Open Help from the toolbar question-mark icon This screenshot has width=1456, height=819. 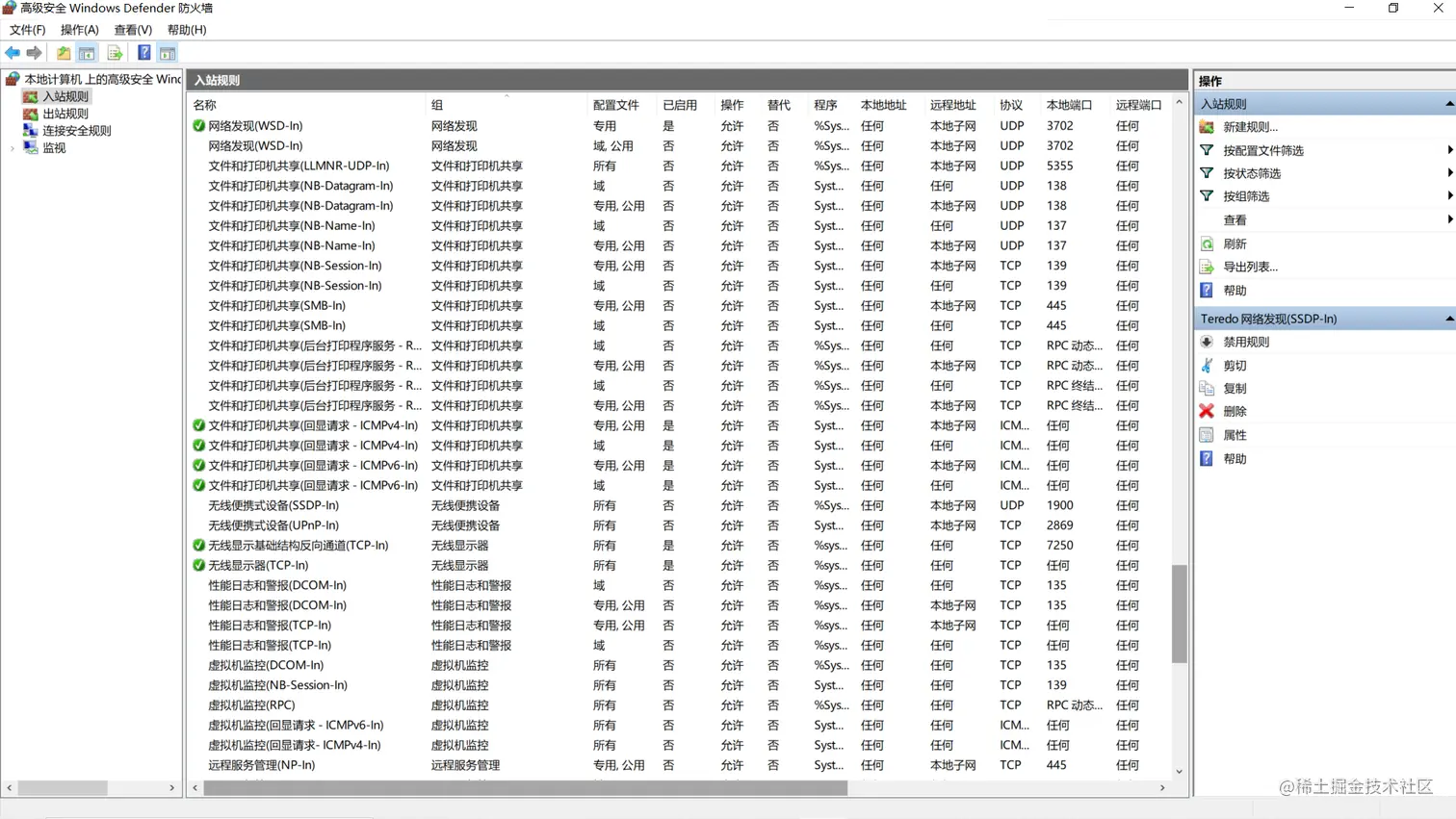click(143, 53)
